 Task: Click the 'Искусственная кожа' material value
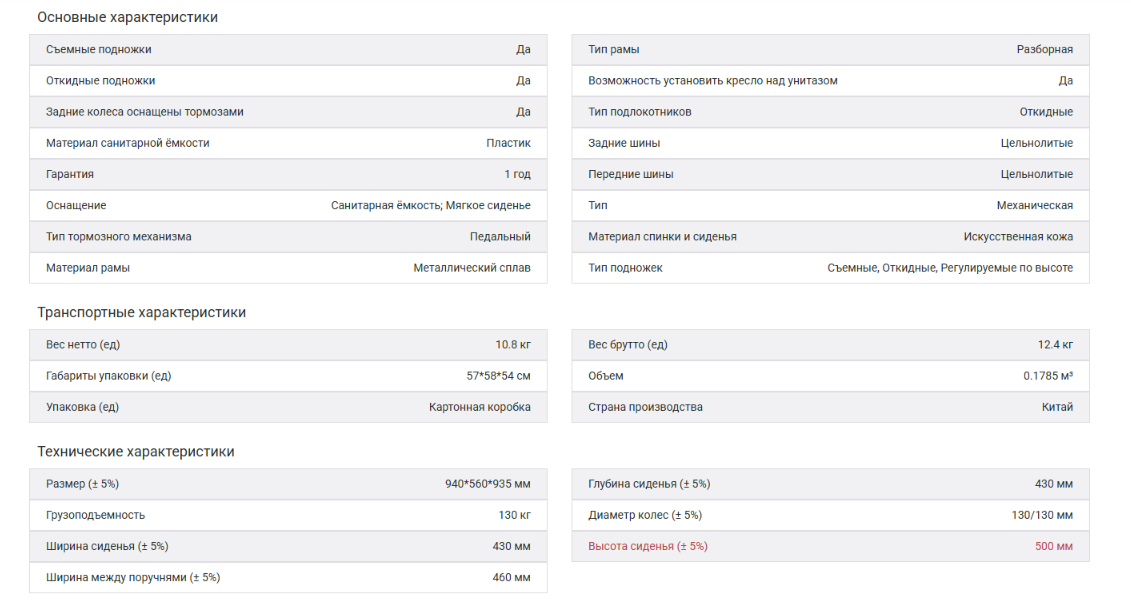(1018, 236)
